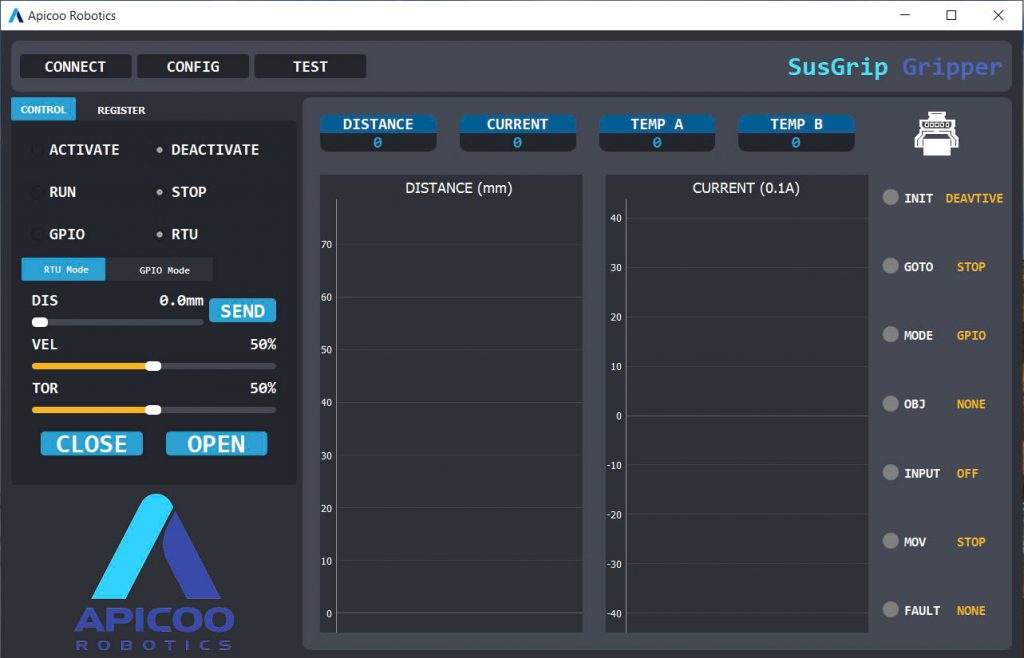
Task: Click the 'CURRENT (0.1A)' chart title
Action: 746,188
